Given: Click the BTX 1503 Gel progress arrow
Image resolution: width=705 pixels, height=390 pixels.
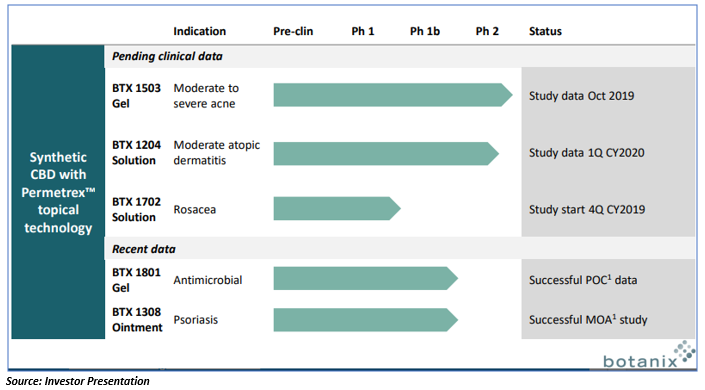Looking at the screenshot, I should pyautogui.click(x=393, y=95).
